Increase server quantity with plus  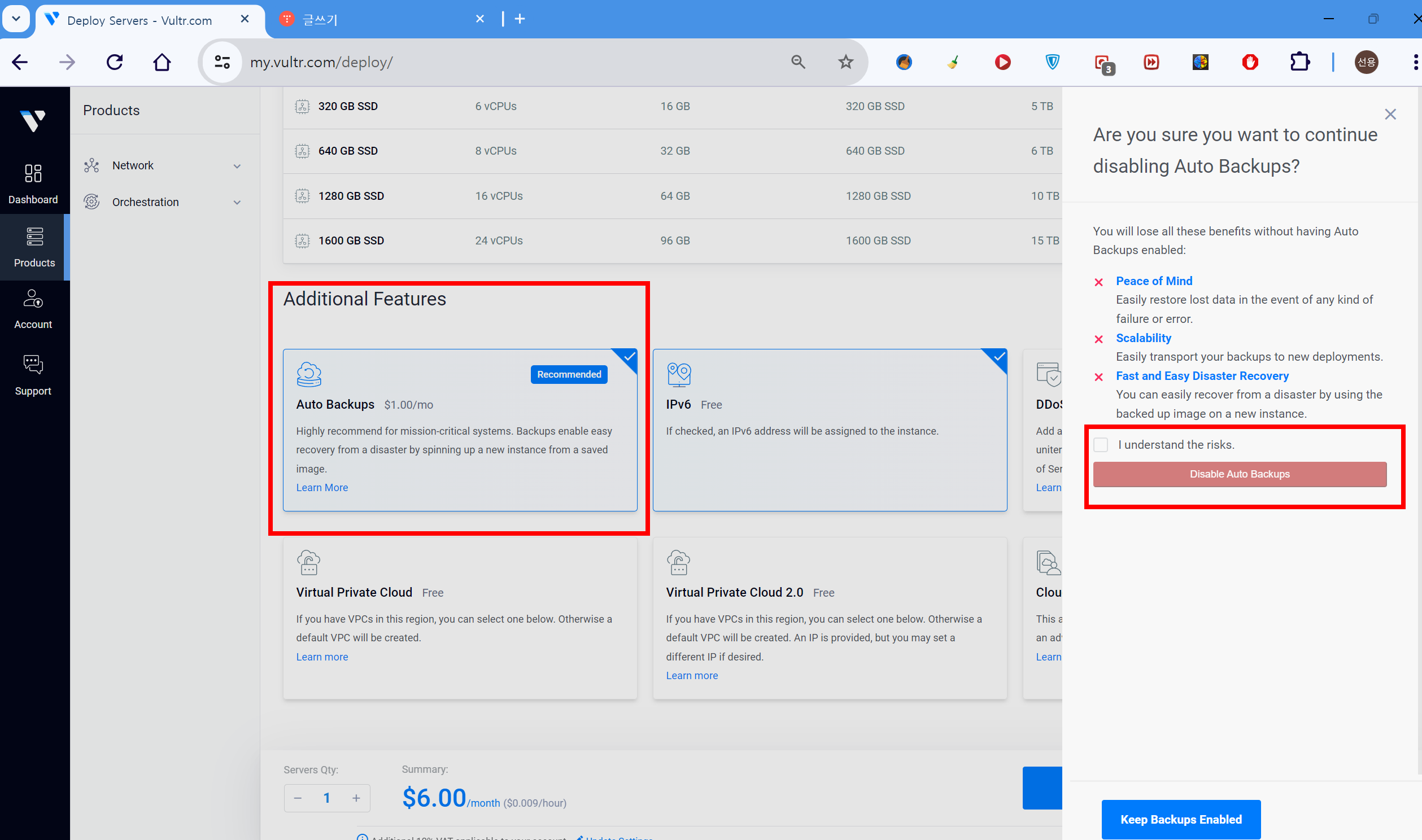[356, 798]
